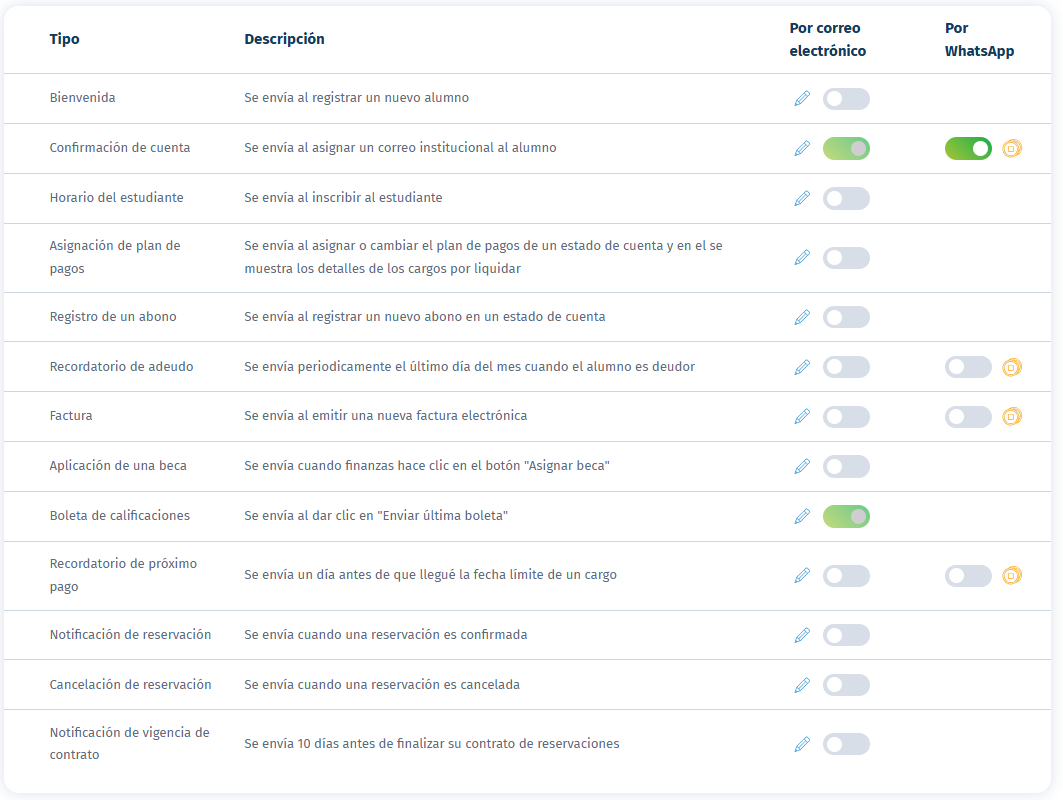Edit the Bienvenida email template pencil icon

[802, 98]
